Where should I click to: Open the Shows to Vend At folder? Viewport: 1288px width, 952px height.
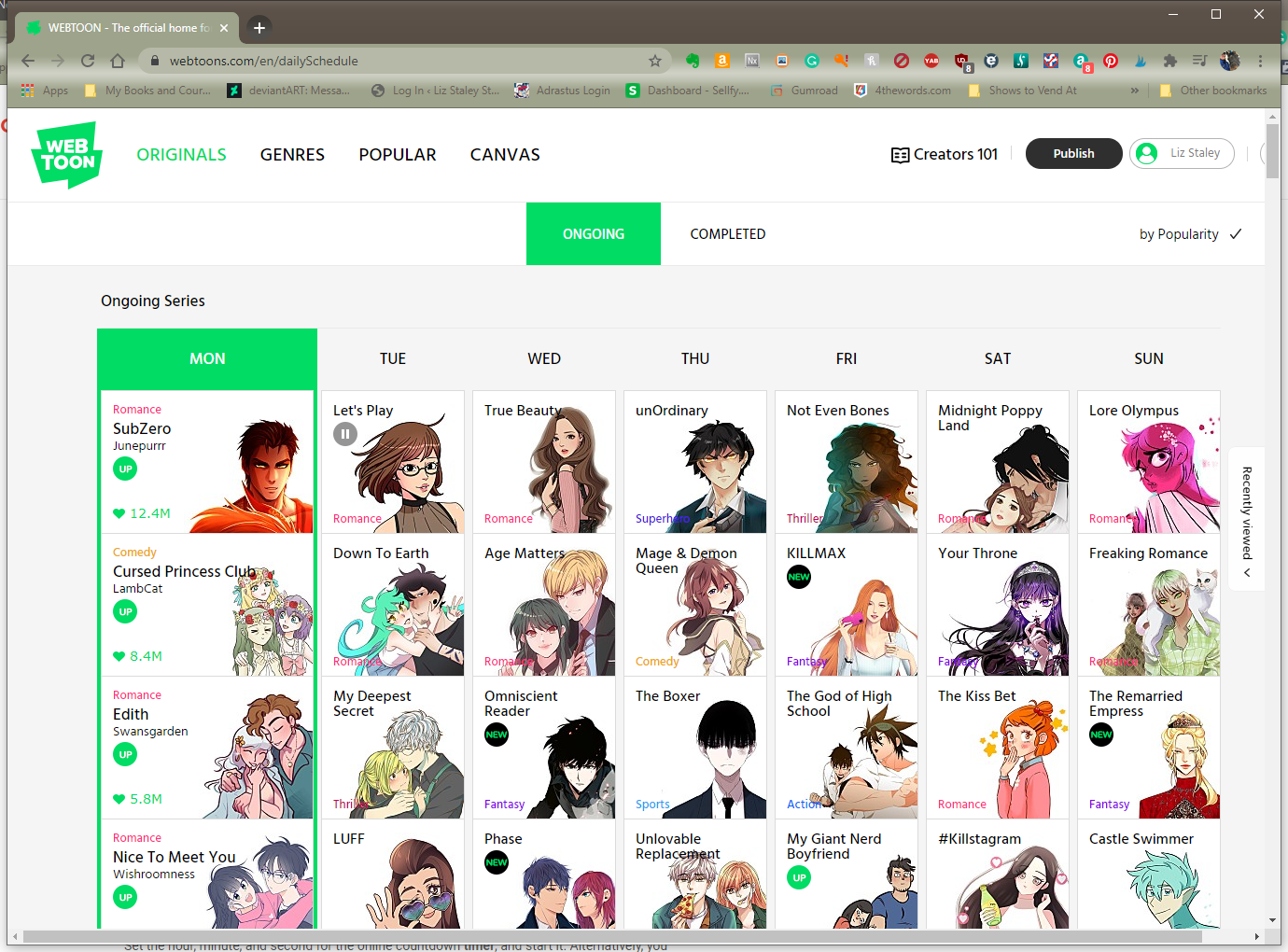[x=1022, y=91]
